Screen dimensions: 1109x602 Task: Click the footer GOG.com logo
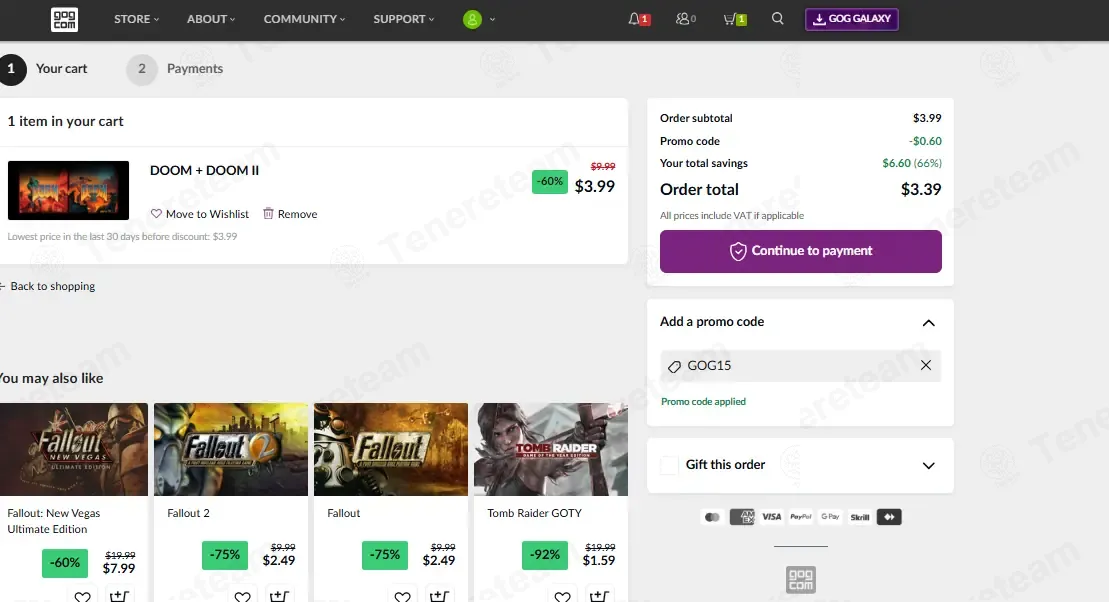(x=801, y=579)
